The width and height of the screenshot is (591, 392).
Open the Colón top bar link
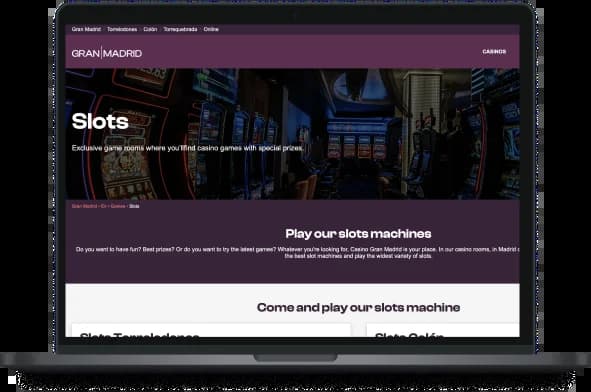(150, 29)
